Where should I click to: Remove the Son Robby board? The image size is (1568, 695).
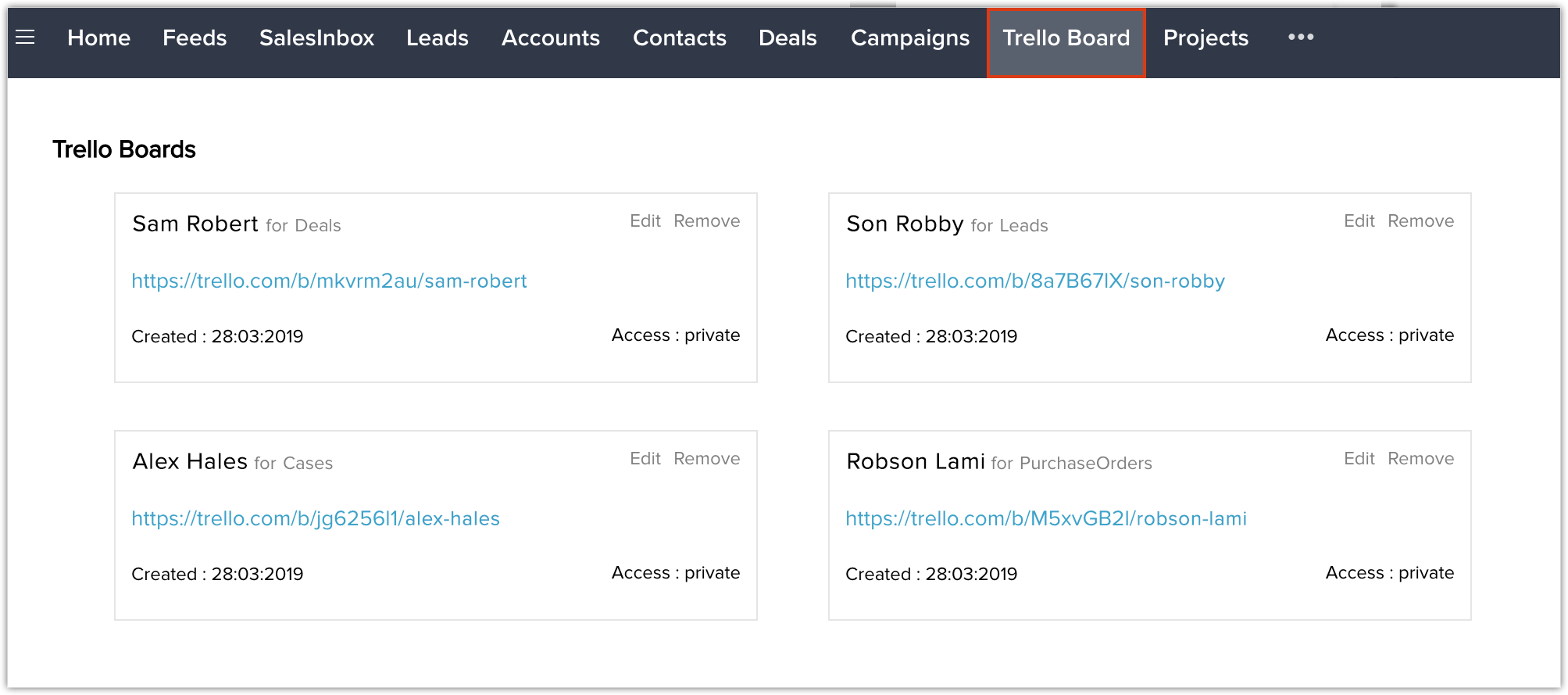tap(1420, 221)
